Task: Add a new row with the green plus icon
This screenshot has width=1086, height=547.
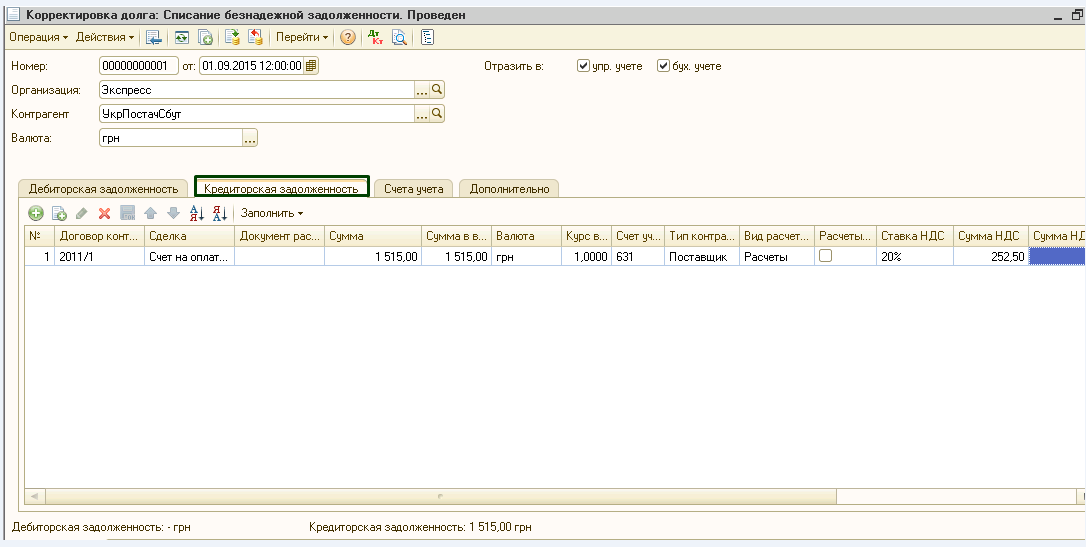Action: click(x=35, y=213)
